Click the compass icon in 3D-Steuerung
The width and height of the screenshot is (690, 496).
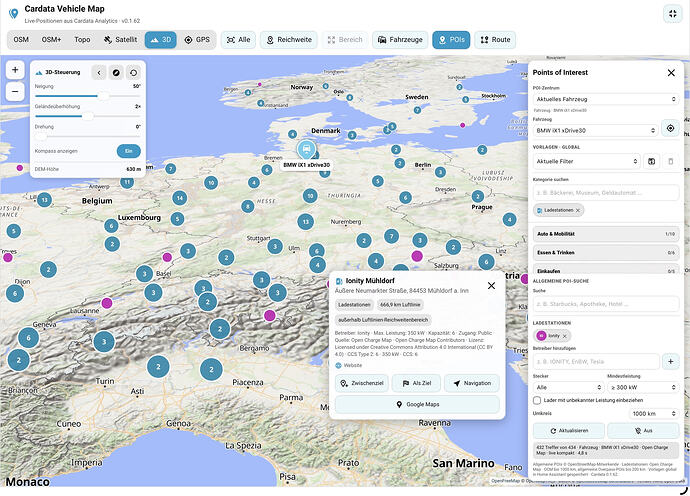pyautogui.click(x=116, y=73)
